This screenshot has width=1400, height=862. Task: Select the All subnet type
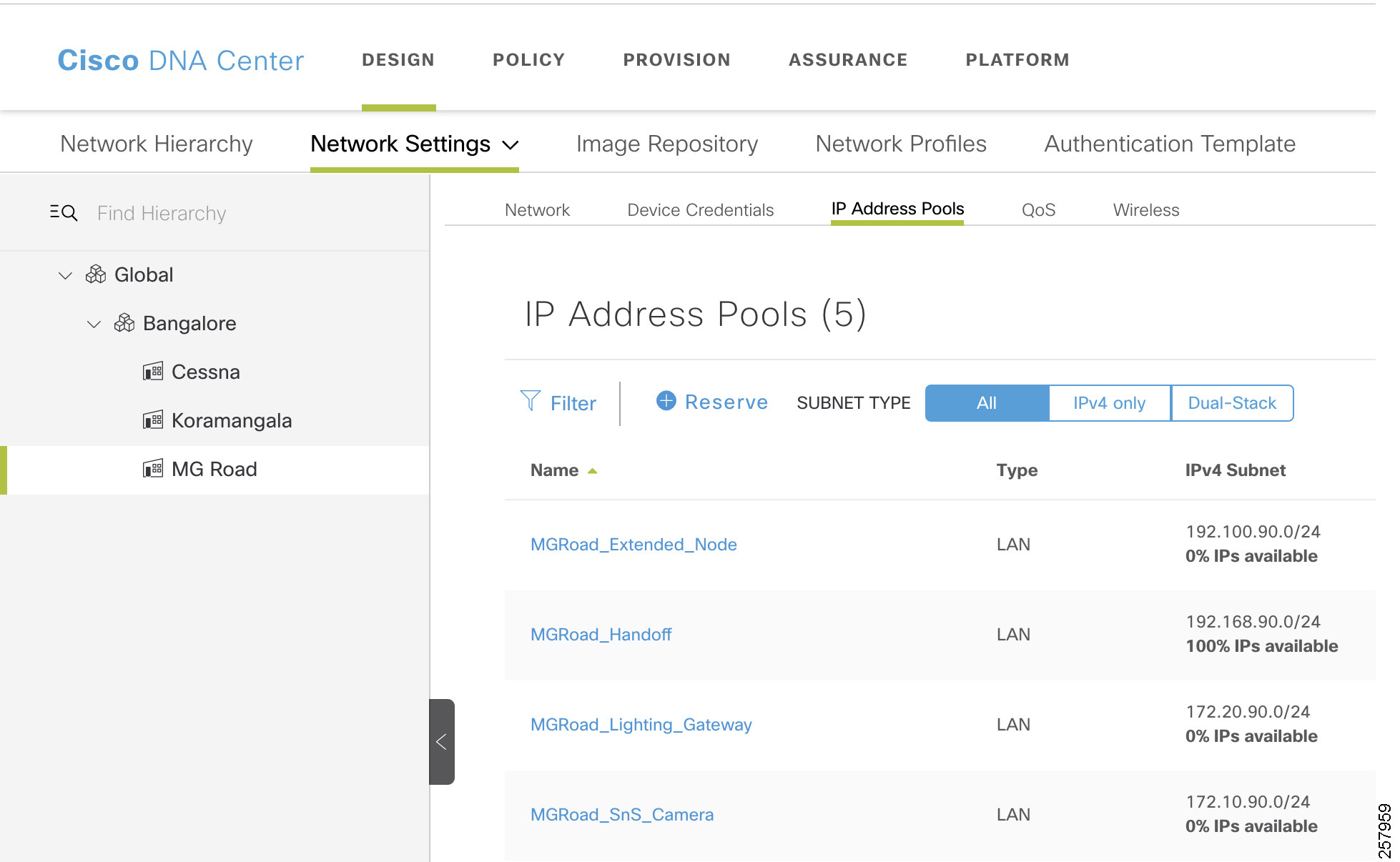pyautogui.click(x=986, y=403)
